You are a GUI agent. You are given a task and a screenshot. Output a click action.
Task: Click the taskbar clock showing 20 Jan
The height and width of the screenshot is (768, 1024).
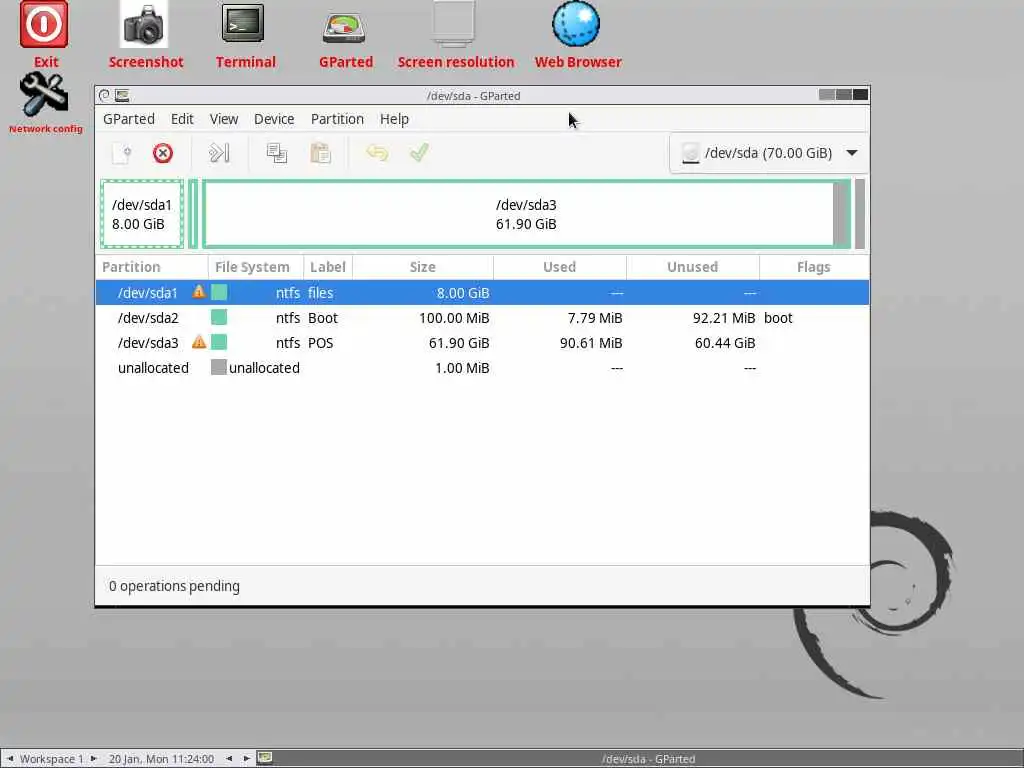tap(161, 758)
